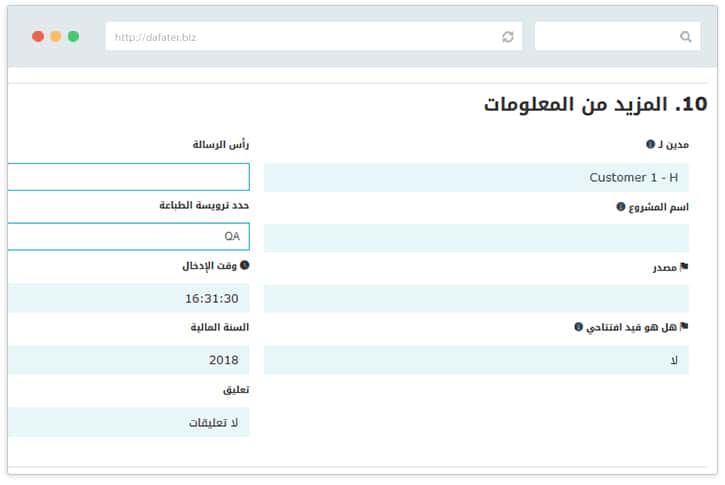Click the empty اسم المشروع field
The width and height of the screenshot is (725, 485).
(476, 238)
